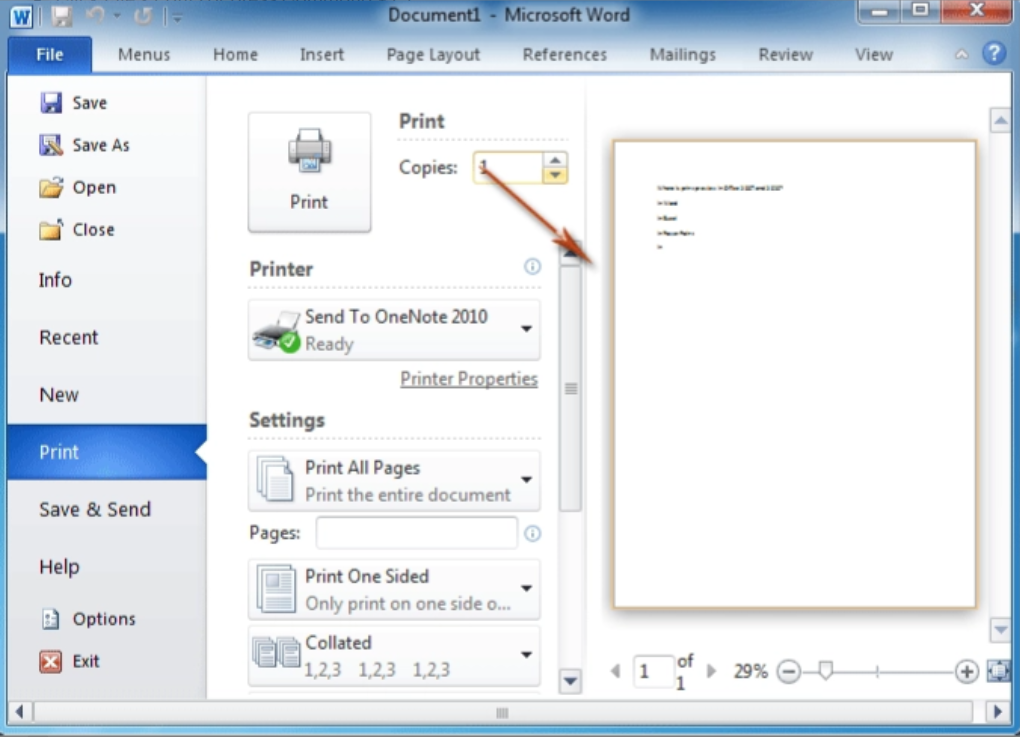
Task: Click the Undo icon
Action: pyautogui.click(x=97, y=15)
